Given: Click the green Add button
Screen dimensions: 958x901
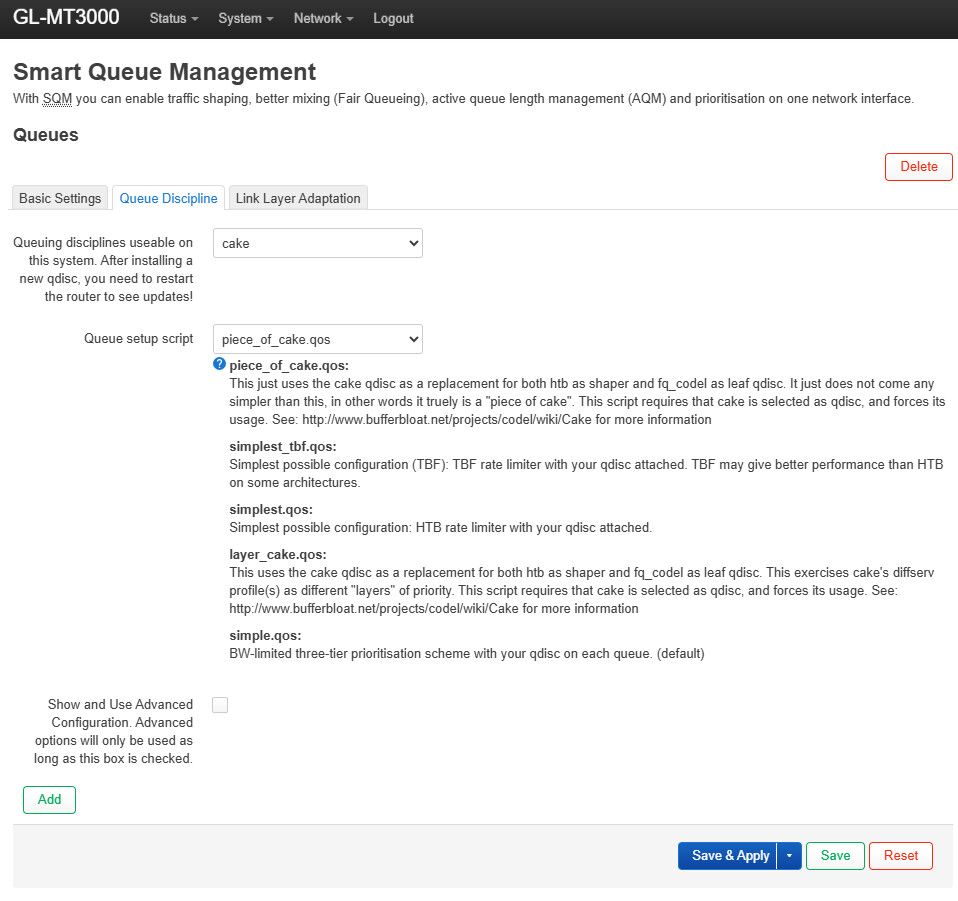Looking at the screenshot, I should tap(49, 800).
